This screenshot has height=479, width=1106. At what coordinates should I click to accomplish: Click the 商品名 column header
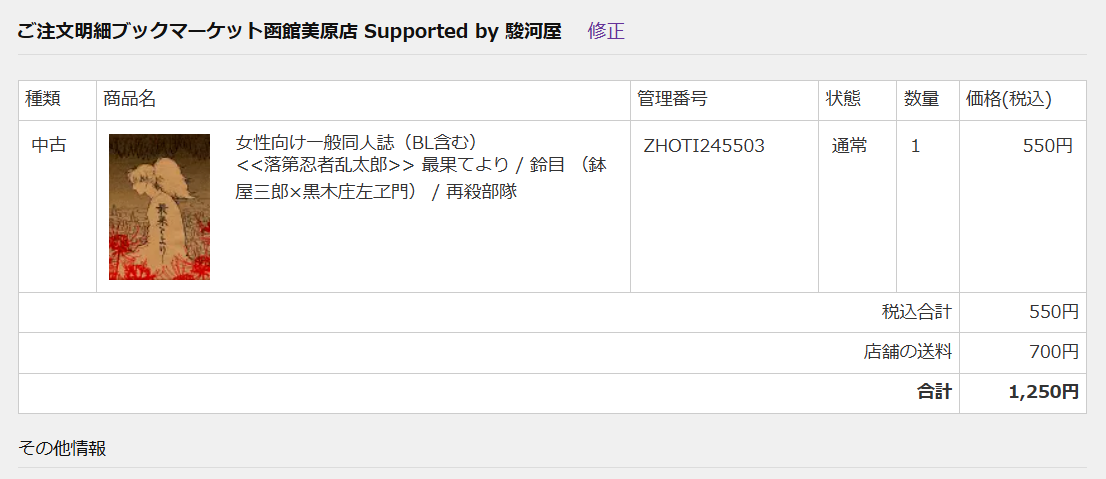pos(129,99)
